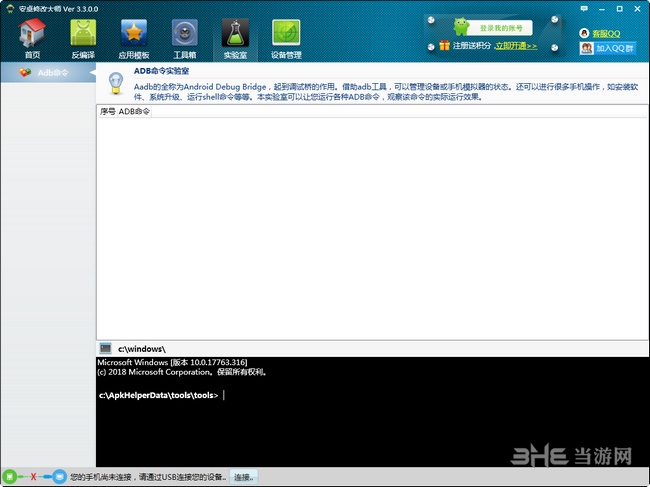This screenshot has height=487, width=650.
Task: Click the ADB命令 column header
Action: [x=134, y=111]
